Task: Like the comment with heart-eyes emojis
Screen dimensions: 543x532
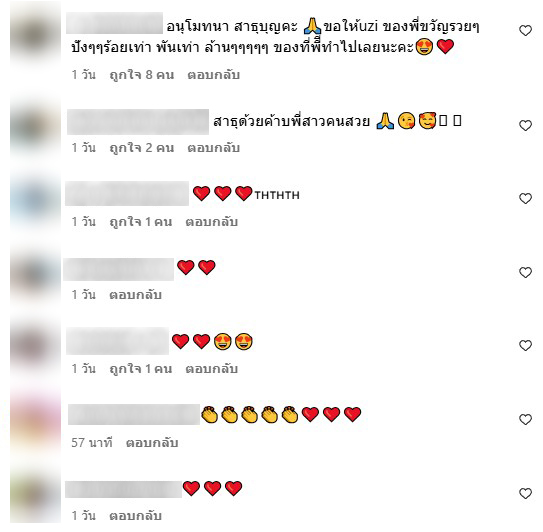Action: (x=525, y=346)
